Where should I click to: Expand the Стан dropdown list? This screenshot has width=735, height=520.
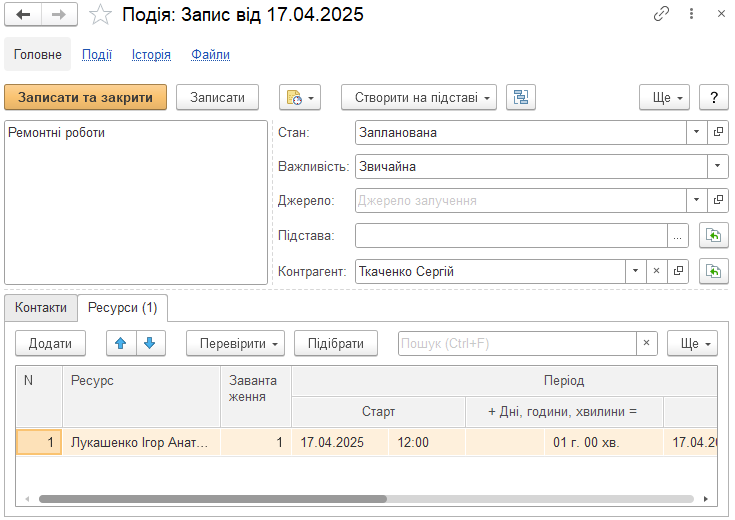697,133
